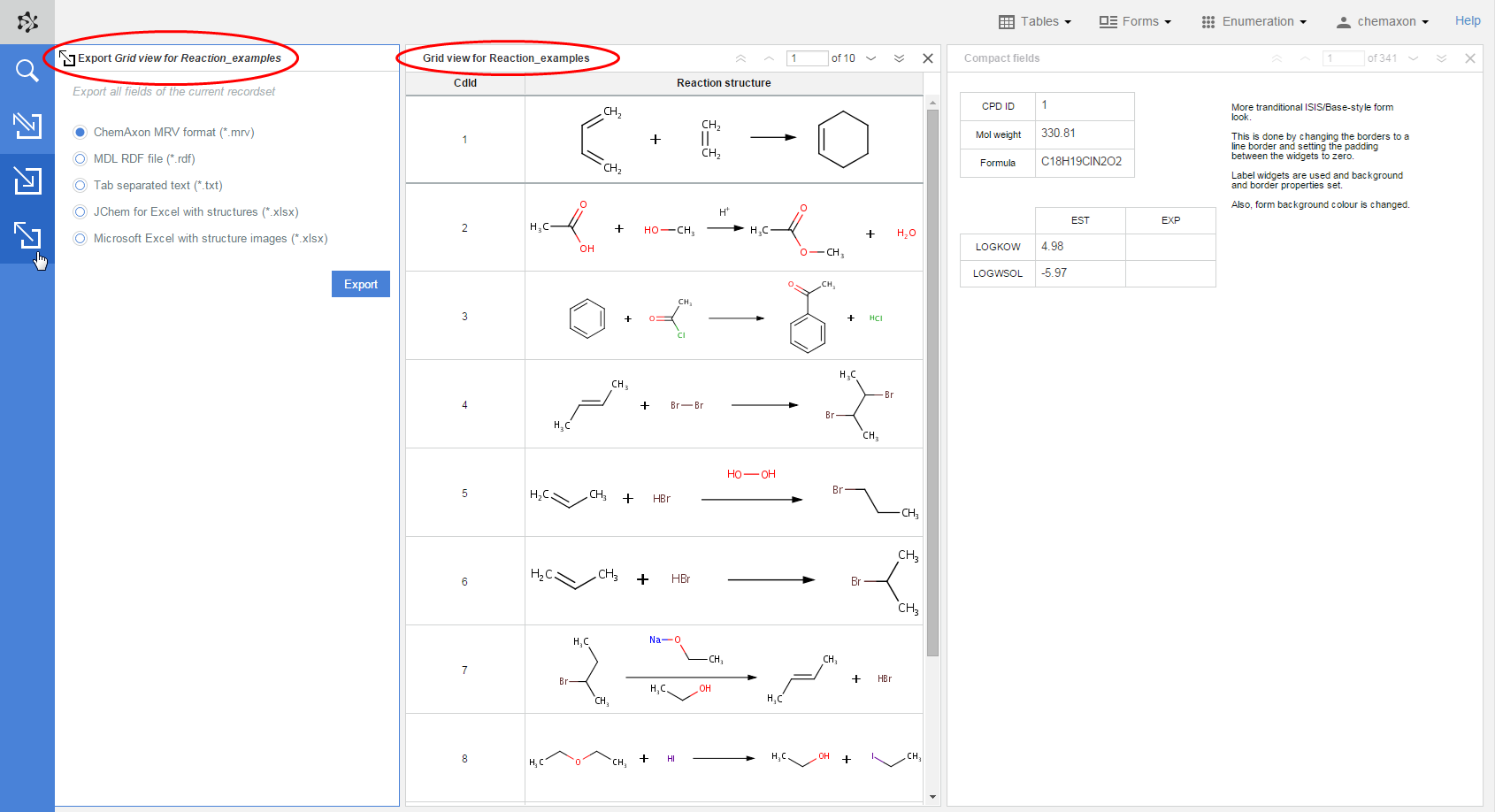Click the export icon in sidebar
The width and height of the screenshot is (1495, 812).
click(27, 235)
